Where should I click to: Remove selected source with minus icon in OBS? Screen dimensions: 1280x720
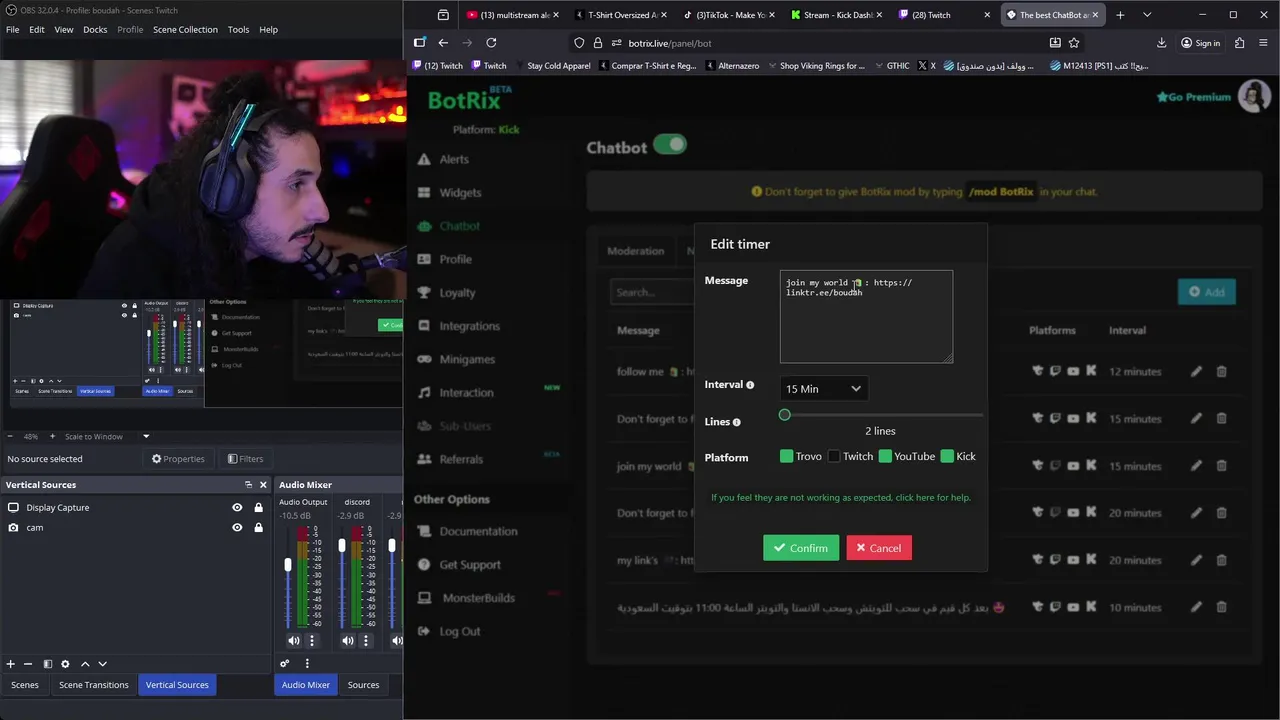pyautogui.click(x=28, y=664)
